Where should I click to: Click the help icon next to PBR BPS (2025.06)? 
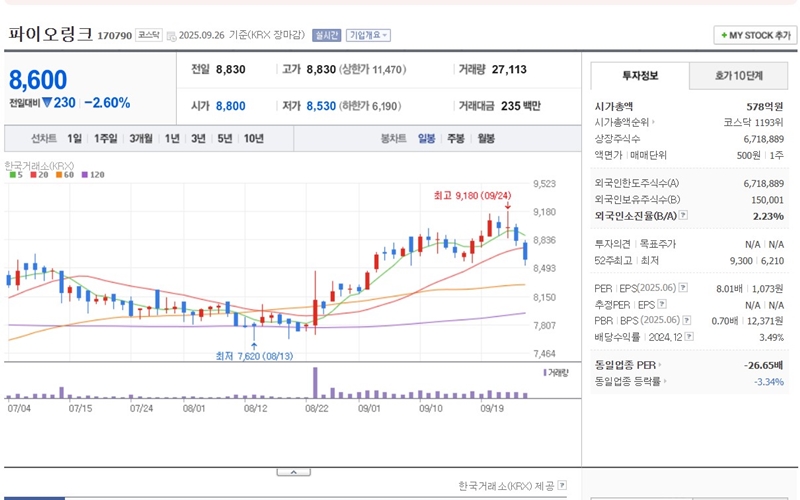687,320
